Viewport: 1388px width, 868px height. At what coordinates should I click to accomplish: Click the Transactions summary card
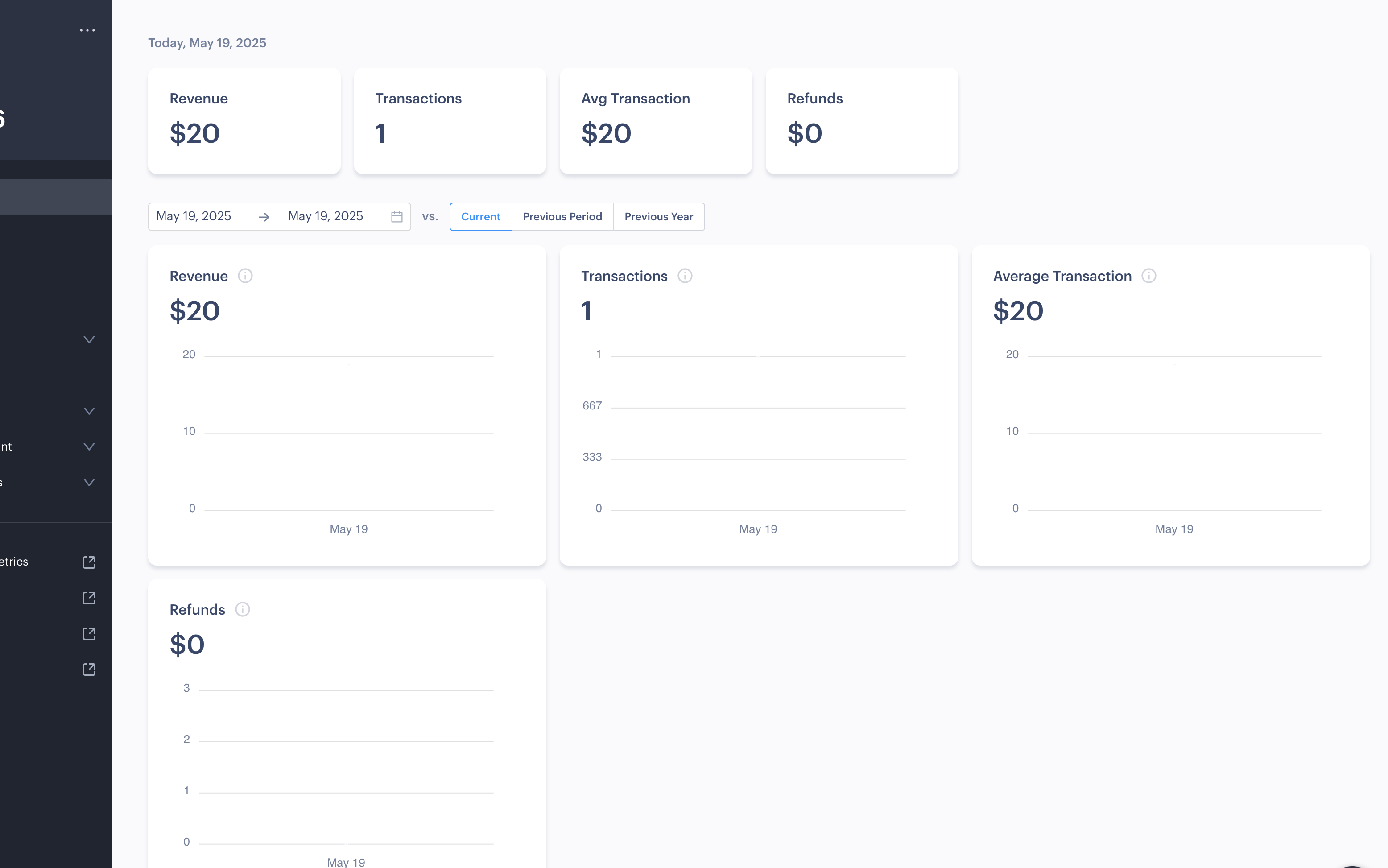450,121
